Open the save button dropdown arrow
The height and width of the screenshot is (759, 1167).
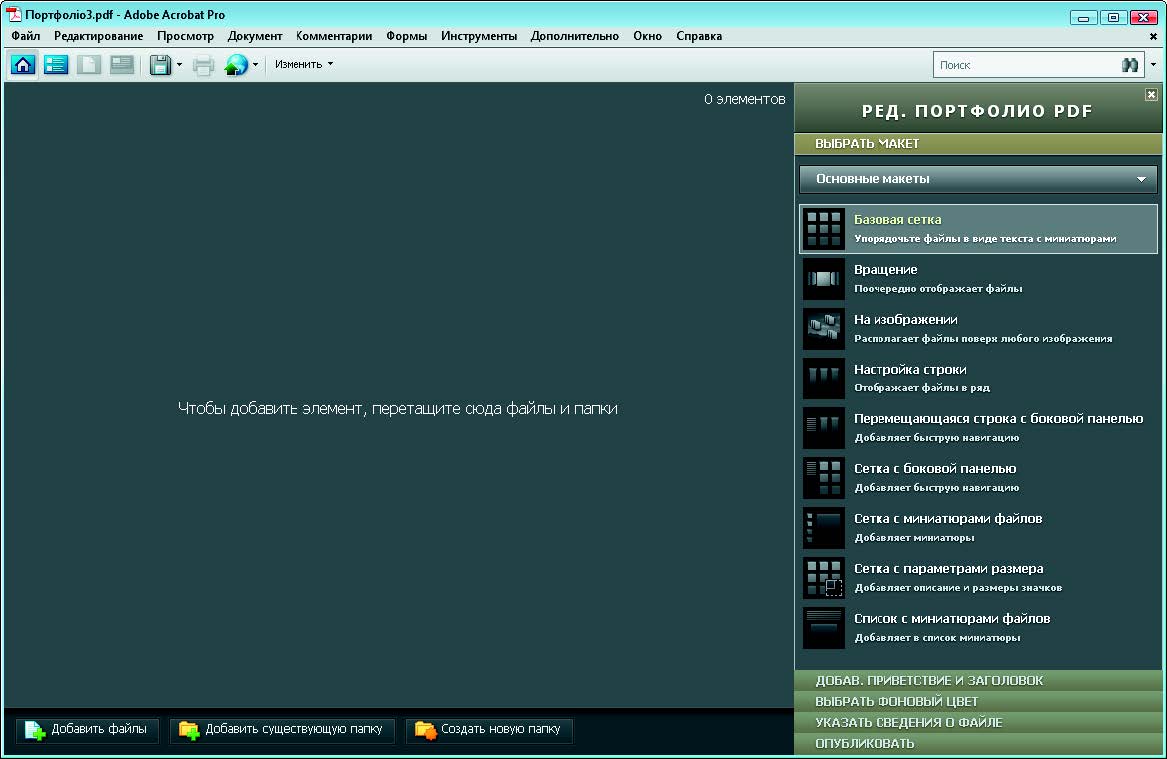tap(179, 65)
